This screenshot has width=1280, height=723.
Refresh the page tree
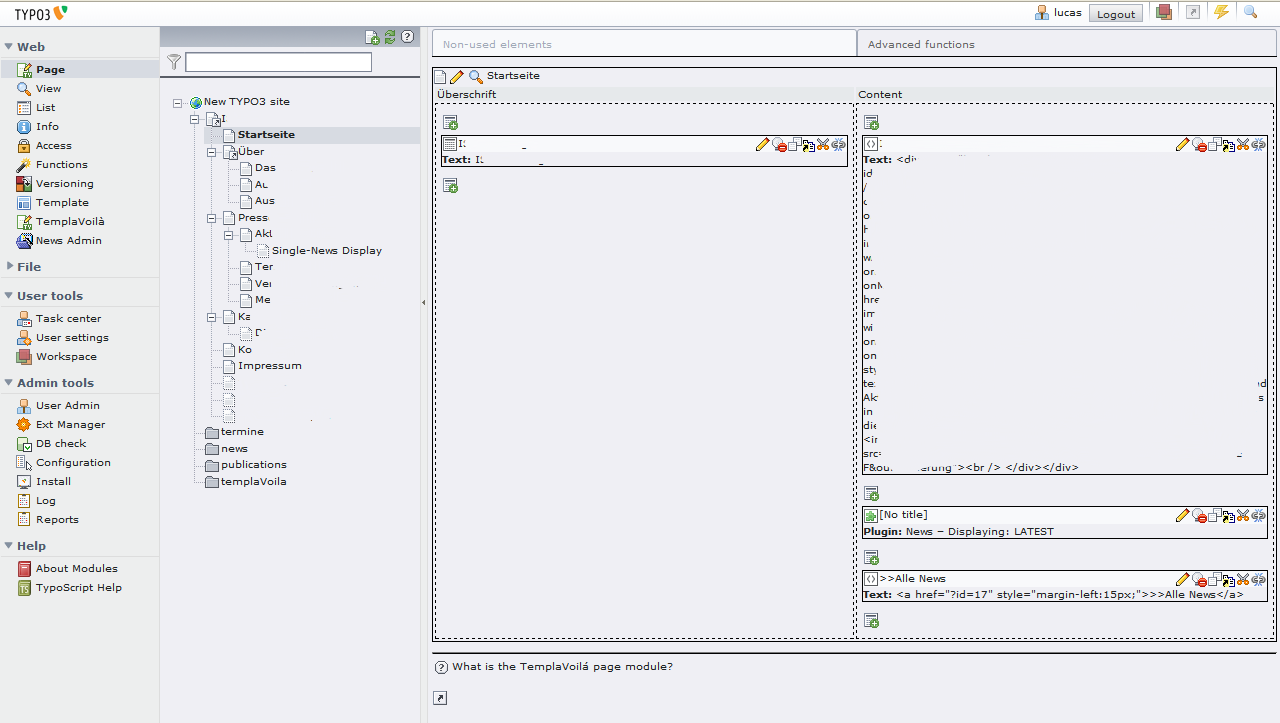(390, 37)
